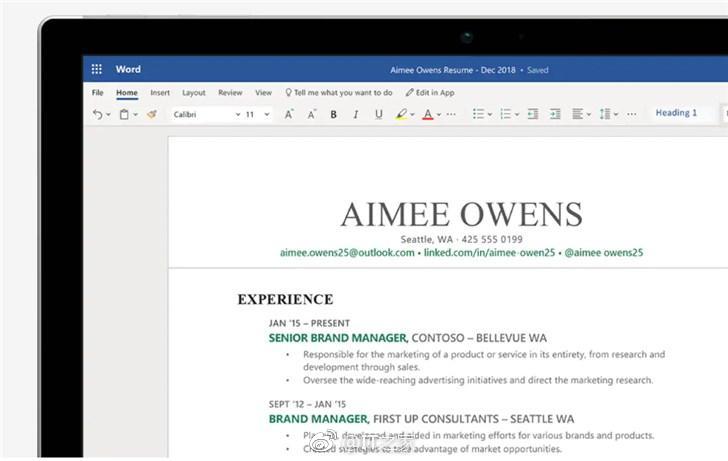Expand the line spacing dropdown arrow
Viewport: 728px width, 461px height.
click(616, 115)
